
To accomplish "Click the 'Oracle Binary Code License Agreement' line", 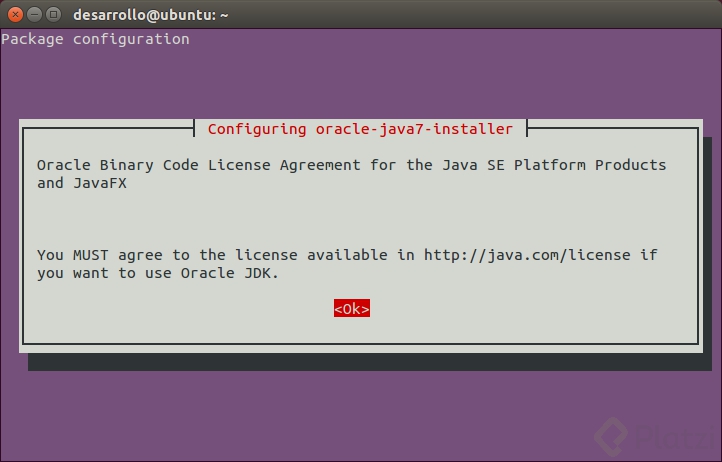I will (x=351, y=165).
